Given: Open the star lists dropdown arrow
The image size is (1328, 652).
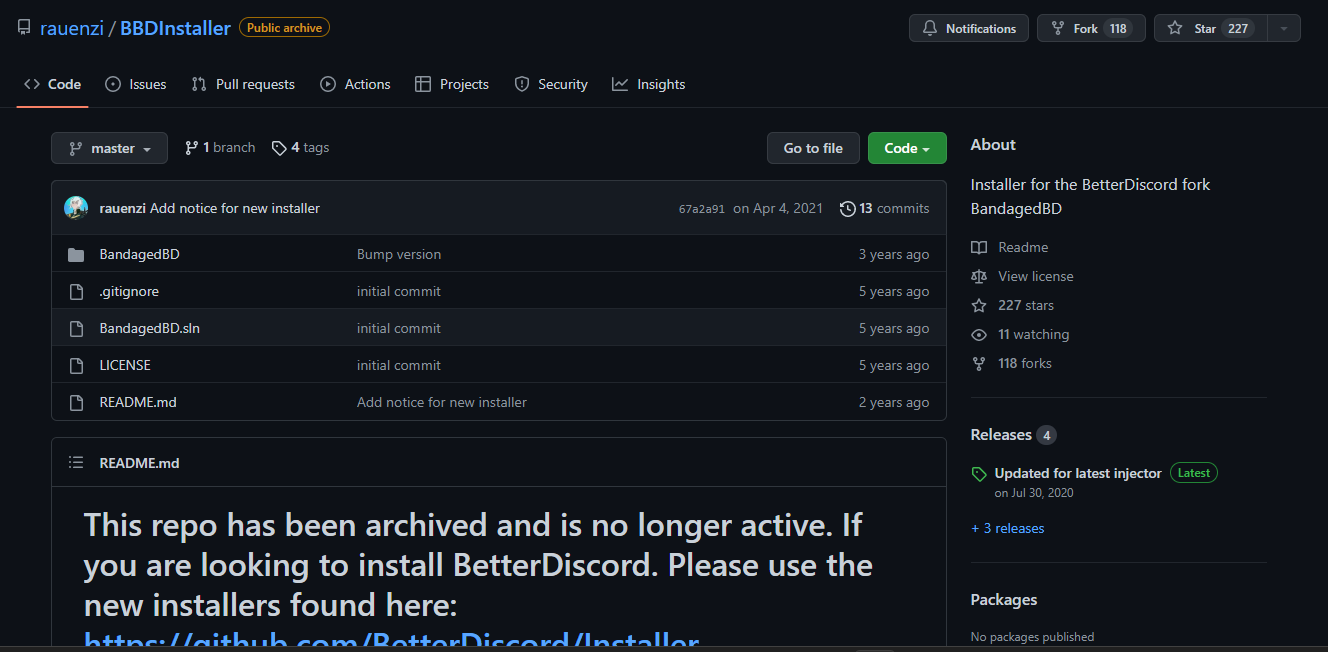Looking at the screenshot, I should pyautogui.click(x=1284, y=28).
